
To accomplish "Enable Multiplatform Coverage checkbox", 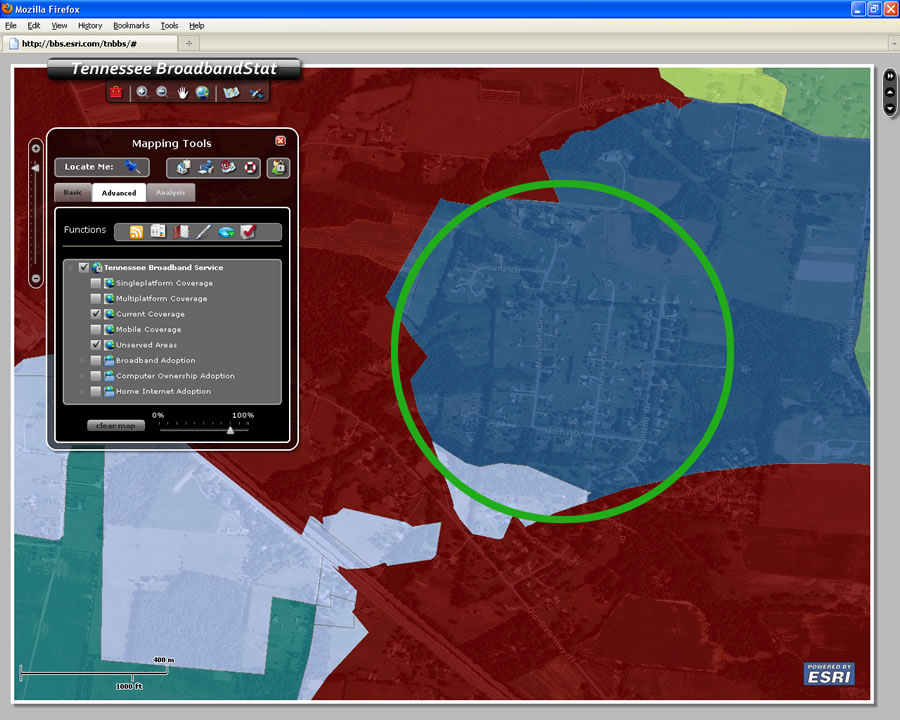I will pyautogui.click(x=96, y=299).
